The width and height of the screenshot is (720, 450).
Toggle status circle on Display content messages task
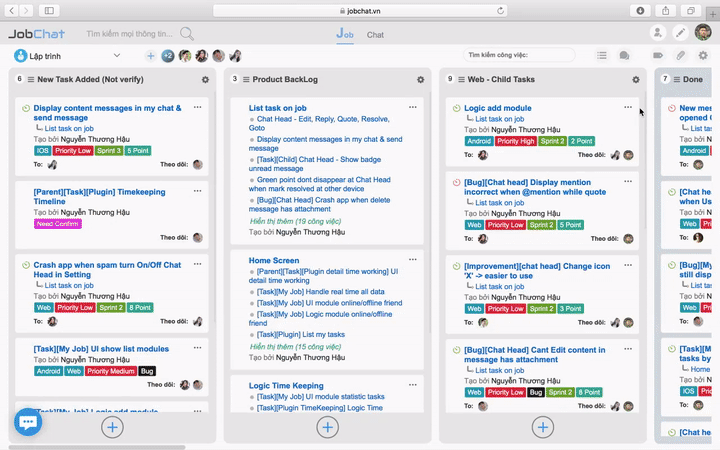pyautogui.click(x=26, y=108)
